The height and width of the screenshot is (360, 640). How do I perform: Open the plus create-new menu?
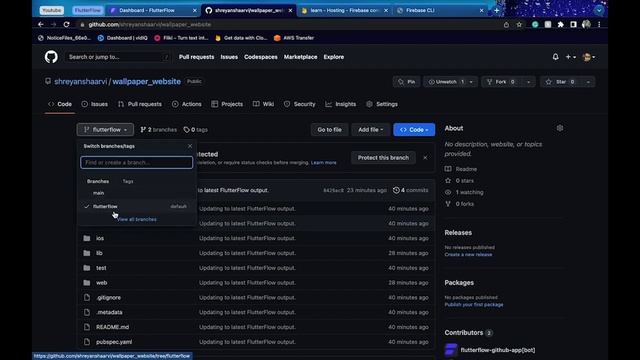pyautogui.click(x=571, y=57)
